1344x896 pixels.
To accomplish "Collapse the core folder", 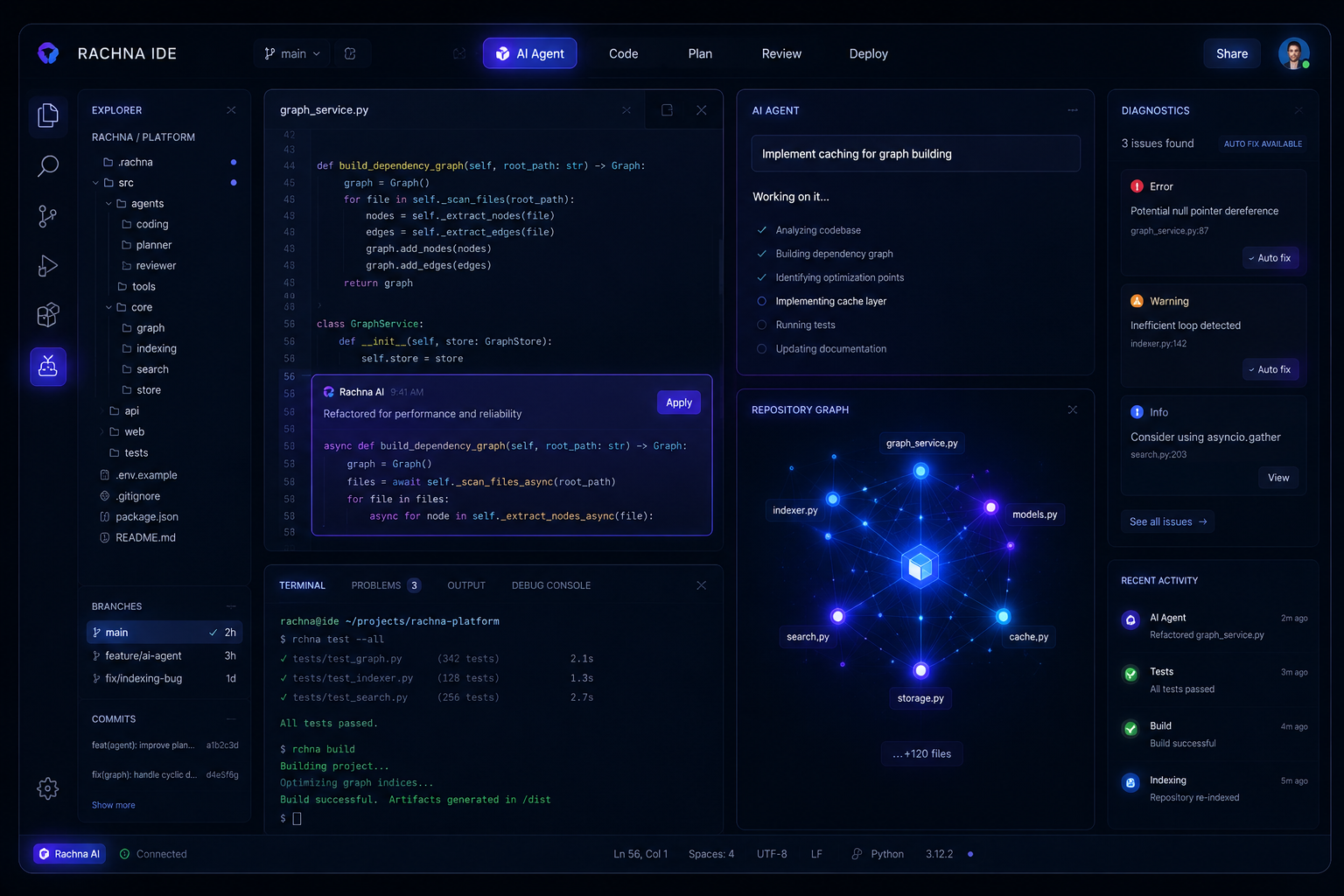I will pyautogui.click(x=108, y=307).
